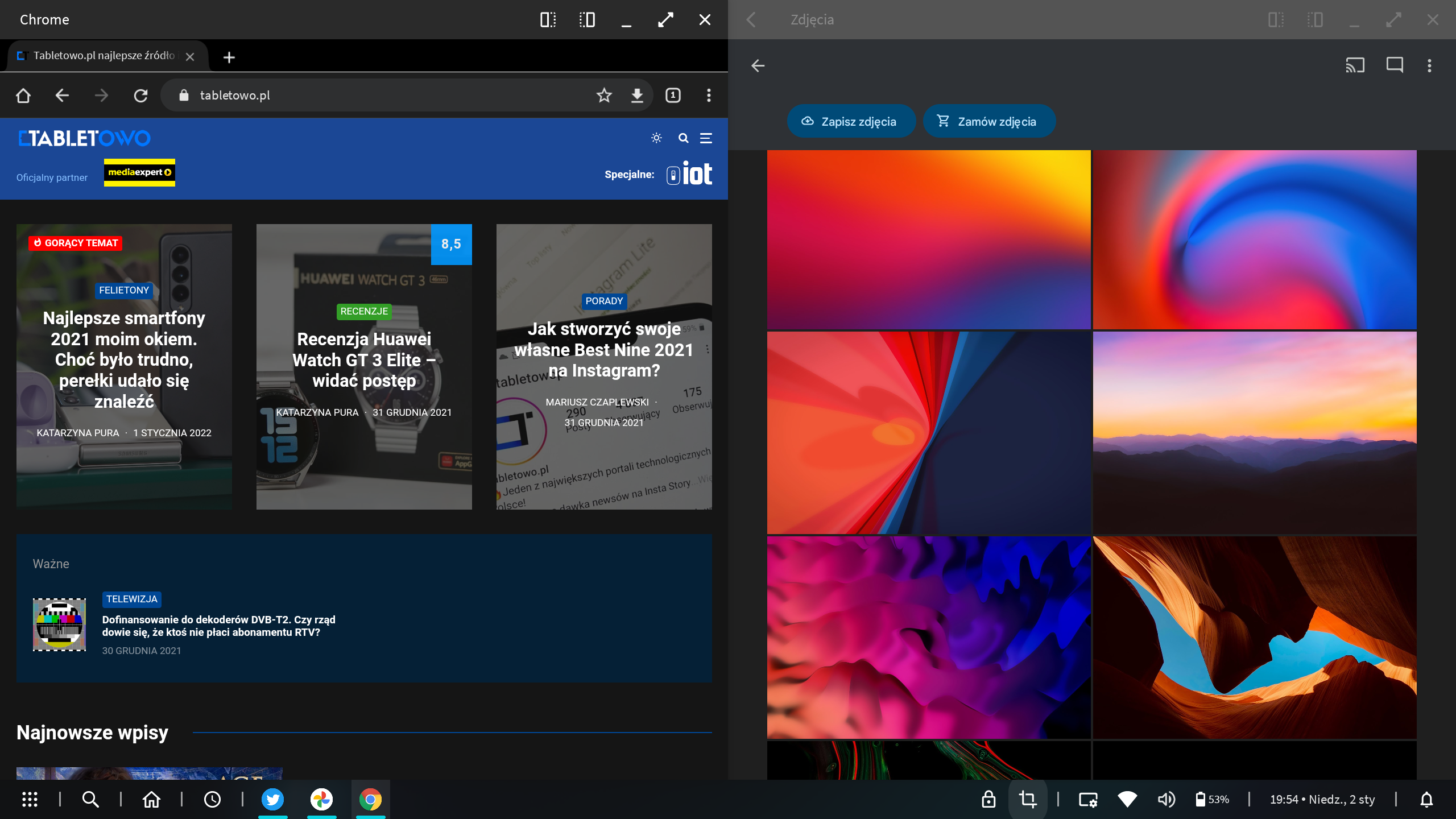
Task: Open recent apps clock icon
Action: tap(212, 800)
